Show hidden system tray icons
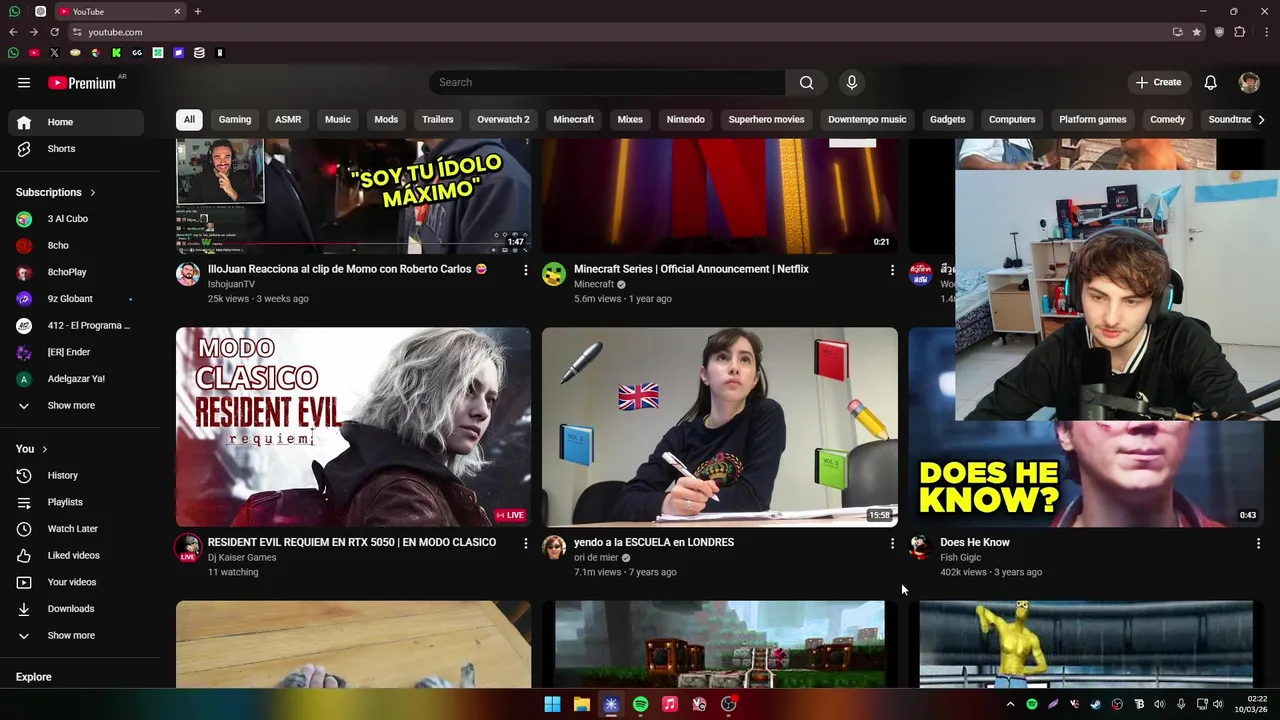This screenshot has height=720, width=1280. point(1010,704)
